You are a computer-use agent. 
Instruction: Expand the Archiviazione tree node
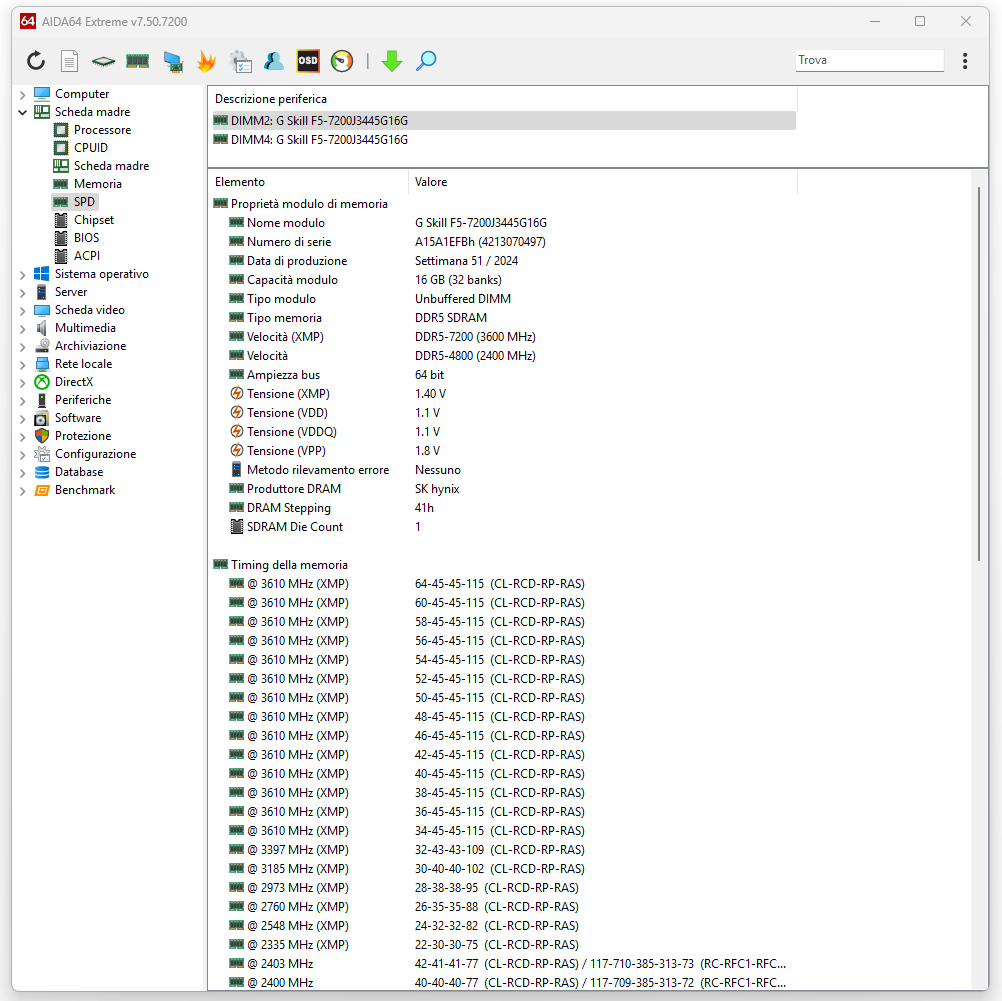[22, 346]
